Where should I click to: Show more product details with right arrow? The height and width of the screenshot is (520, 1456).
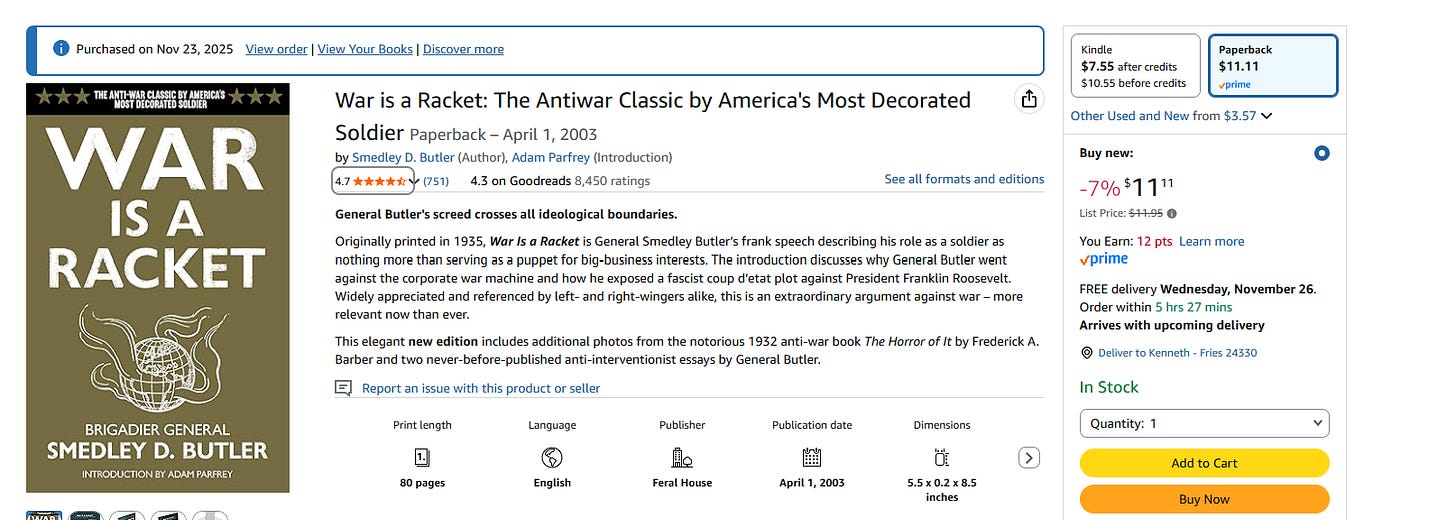(1029, 458)
